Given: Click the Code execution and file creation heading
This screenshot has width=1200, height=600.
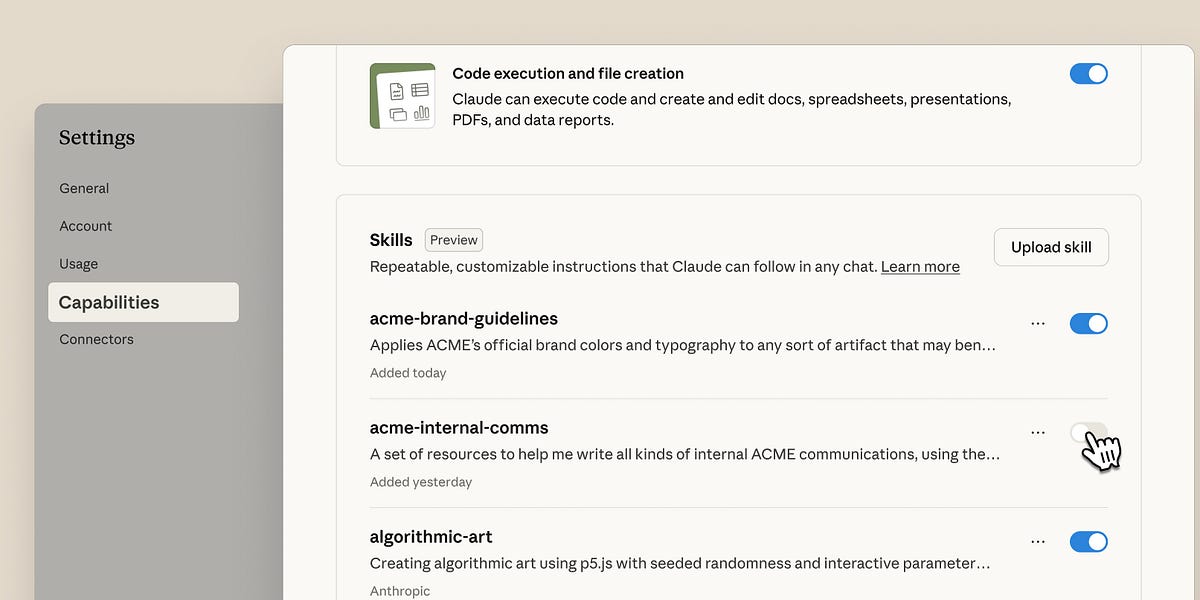Looking at the screenshot, I should point(568,74).
